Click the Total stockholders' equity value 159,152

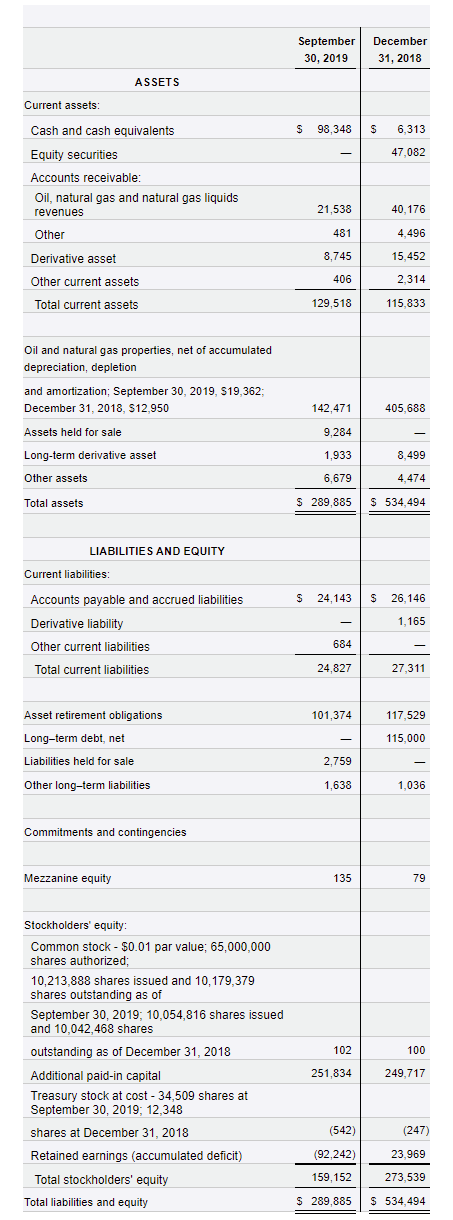click(332, 1177)
